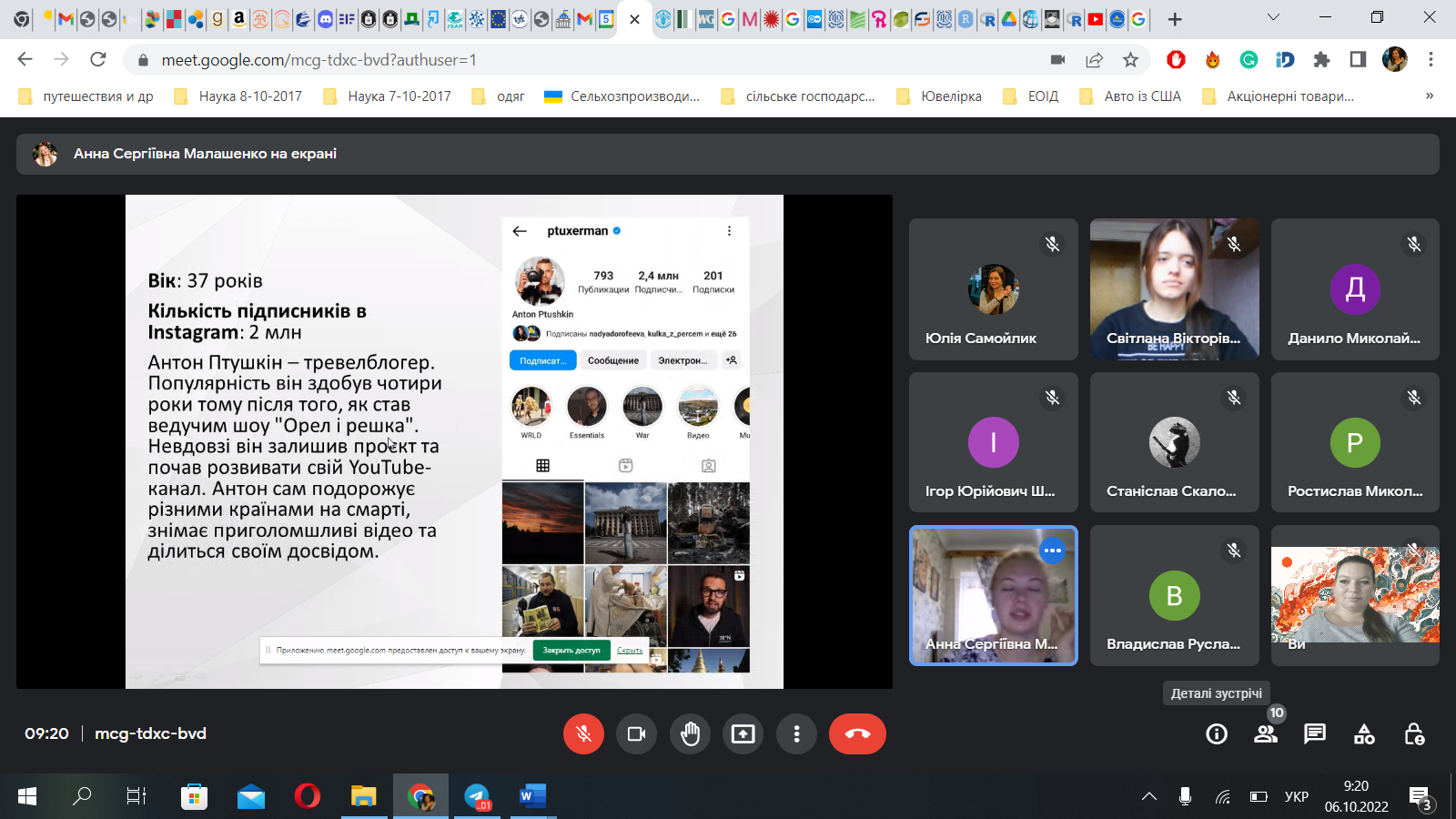This screenshot has height=819, width=1456.
Task: Toggle camera in Meet call controls
Action: point(636,733)
